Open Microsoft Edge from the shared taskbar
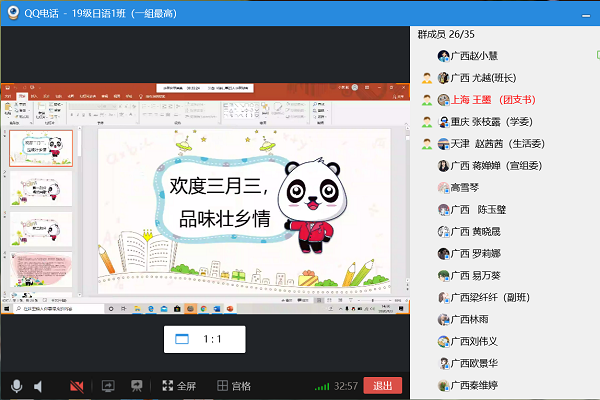 pos(151,309)
